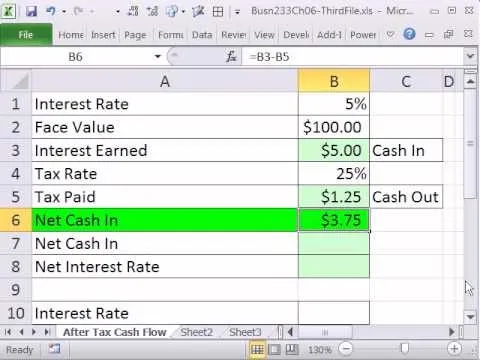Expand the formula bar chevron
The width and height of the screenshot is (480, 360).
pos(470,56)
